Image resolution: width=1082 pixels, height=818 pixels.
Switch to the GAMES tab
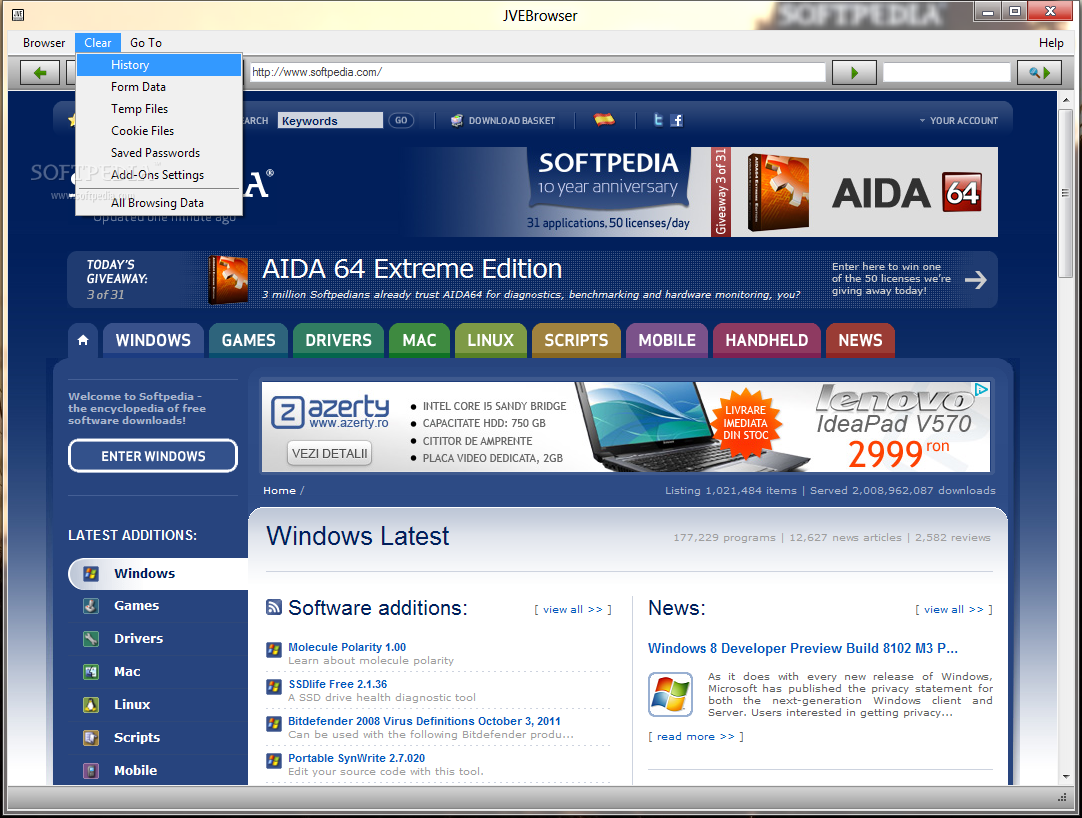248,340
